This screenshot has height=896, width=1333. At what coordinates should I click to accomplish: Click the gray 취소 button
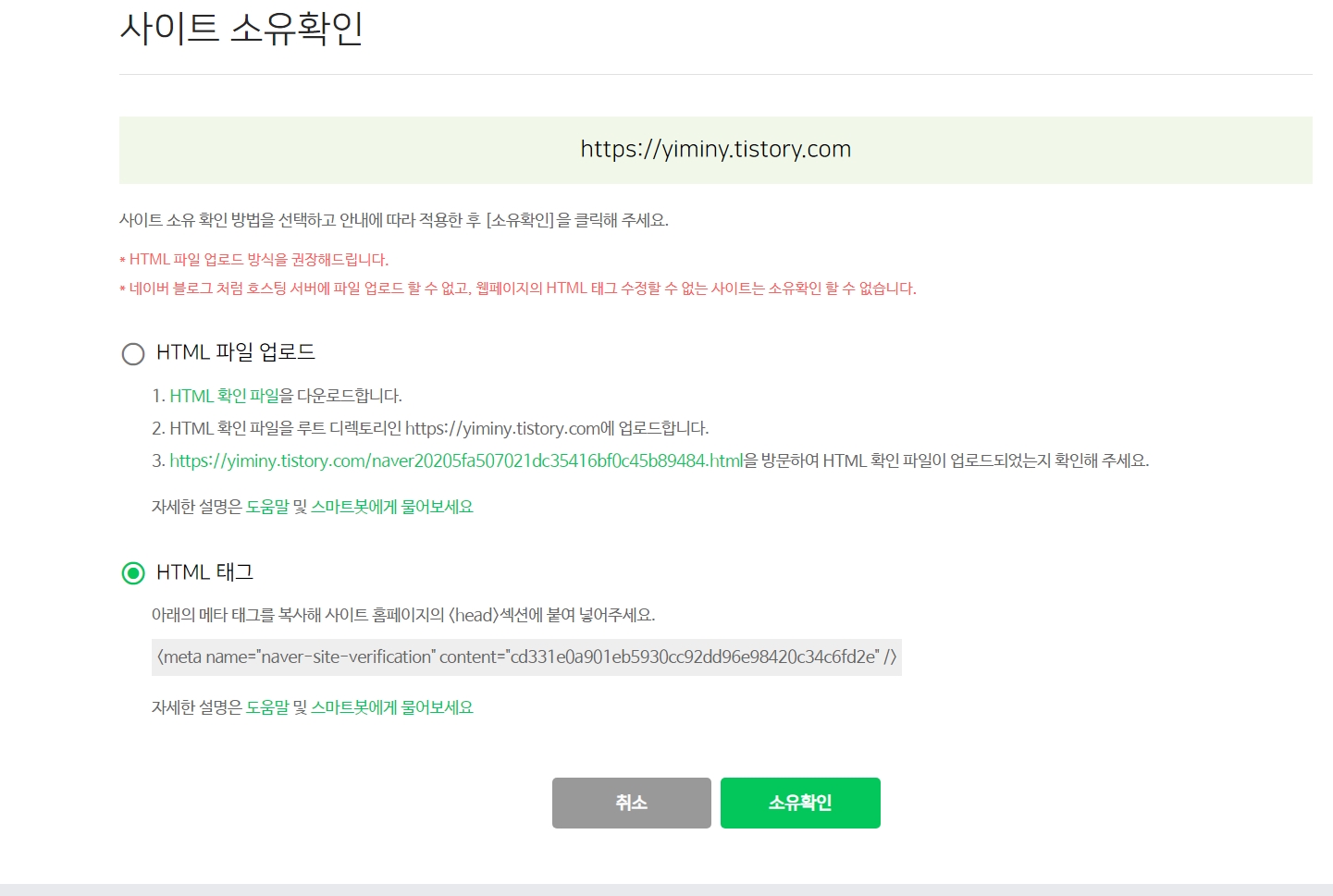point(632,803)
